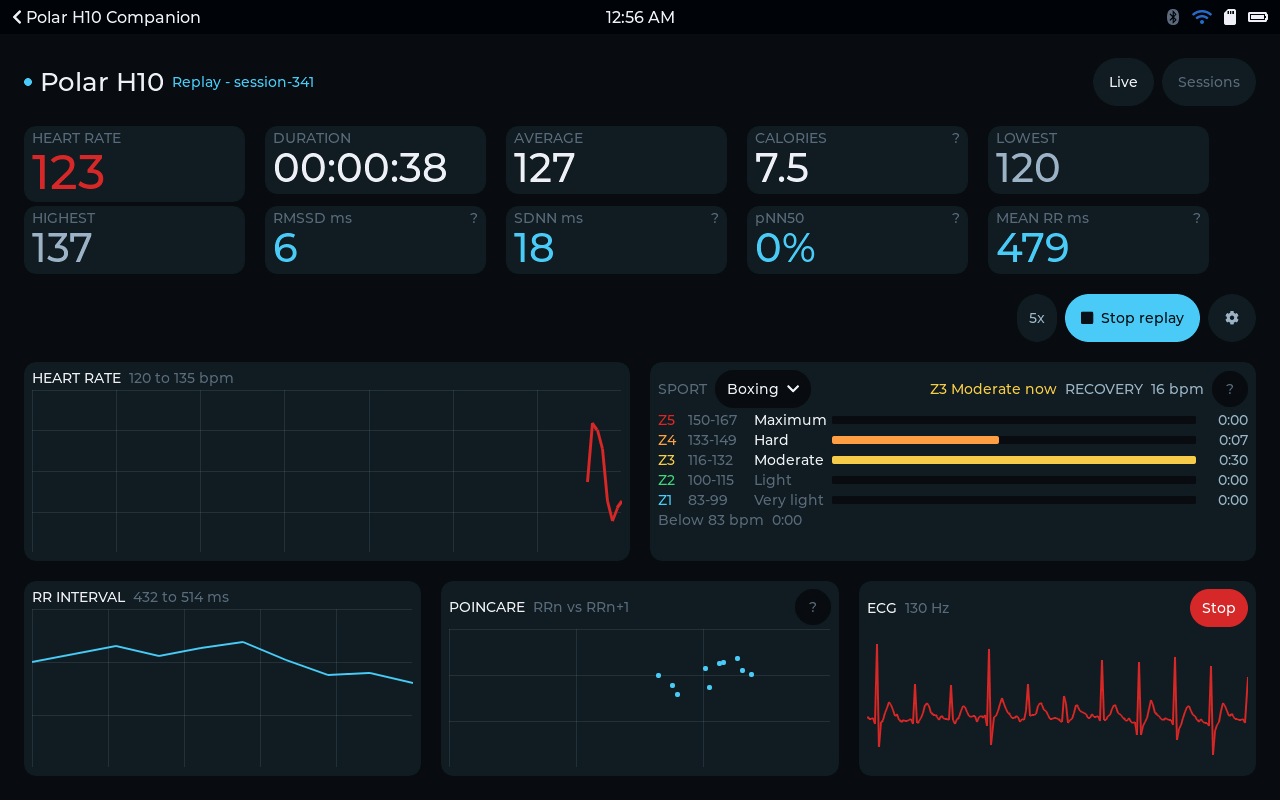Viewport: 1280px width, 800px height.
Task: Open the Poincare plot help button
Action: pos(813,607)
